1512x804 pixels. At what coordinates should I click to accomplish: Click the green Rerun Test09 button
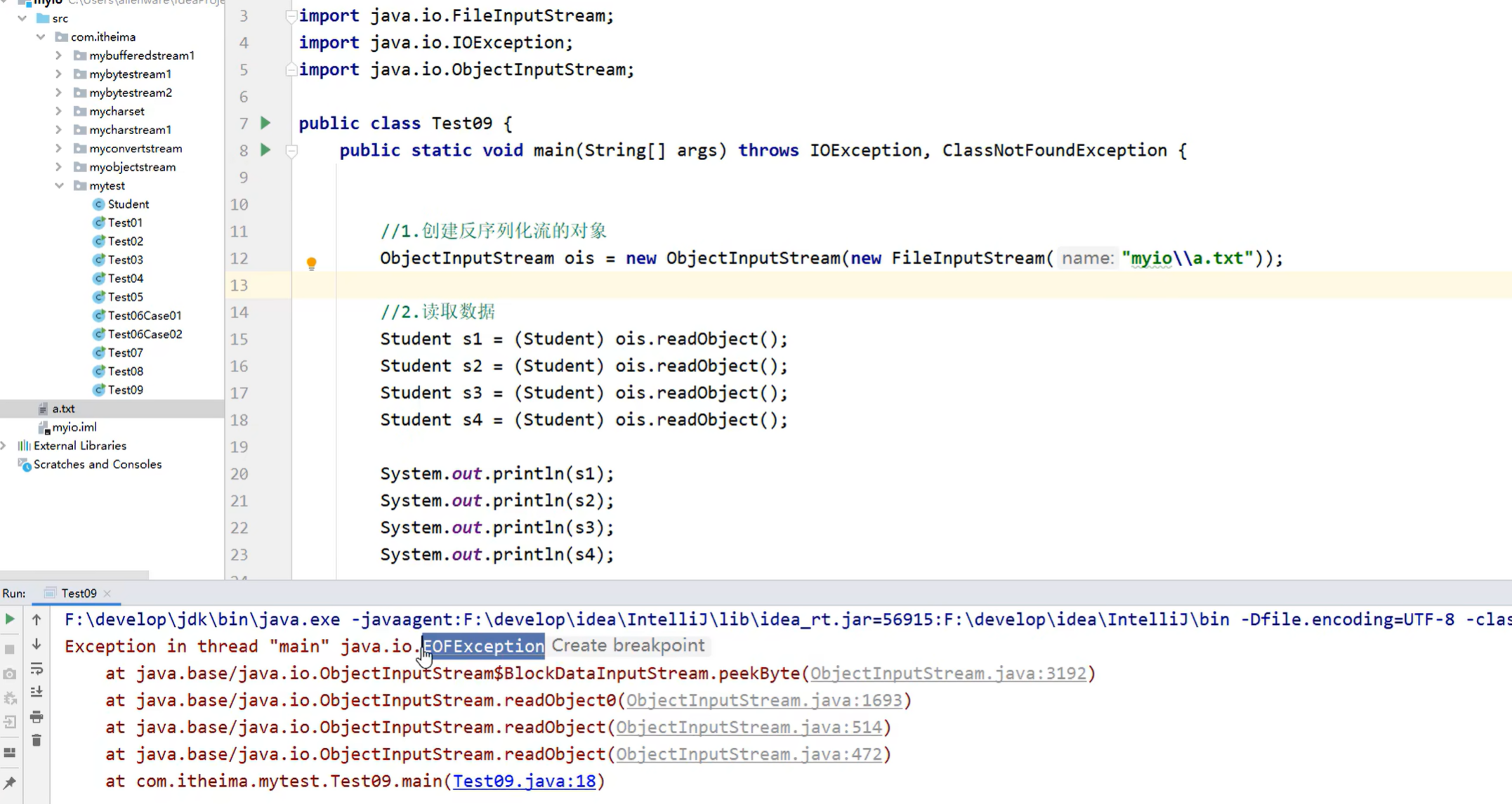[10, 619]
